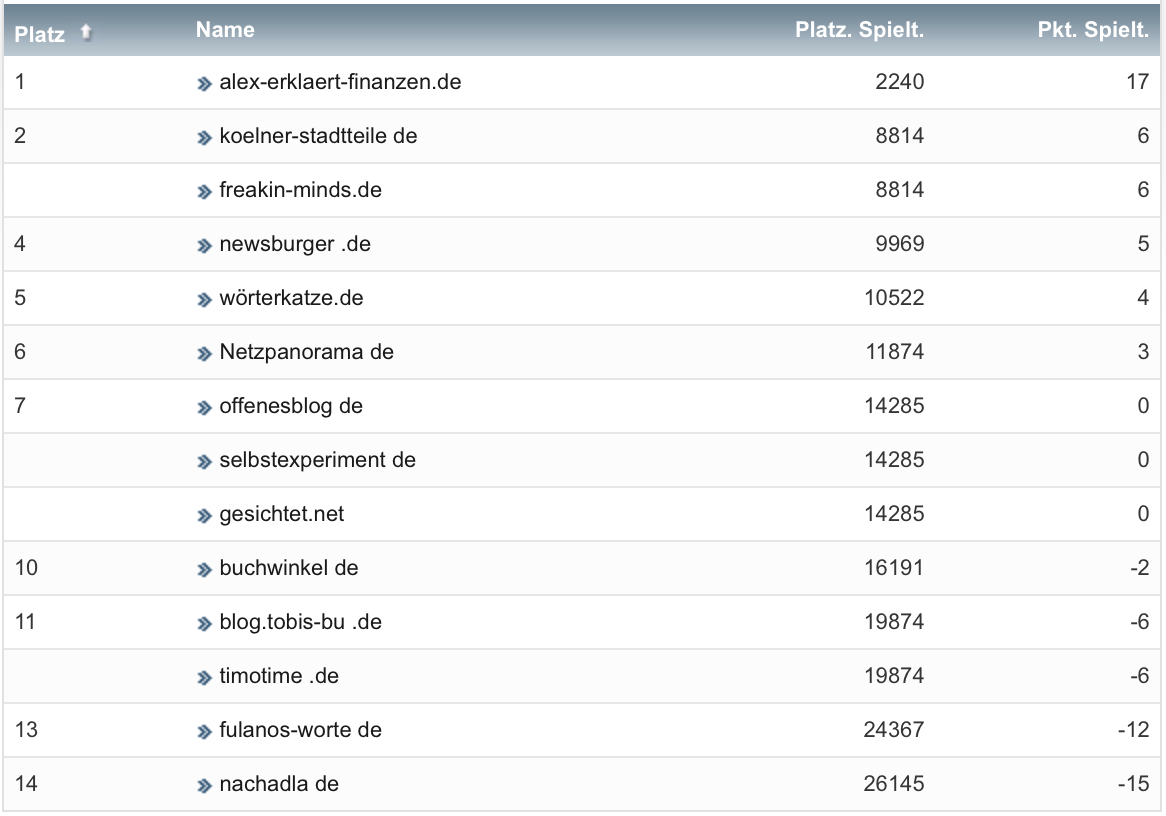Click the arrow icon beside alex-erklaert-finanzen.de
1166x816 pixels.
click(x=204, y=83)
